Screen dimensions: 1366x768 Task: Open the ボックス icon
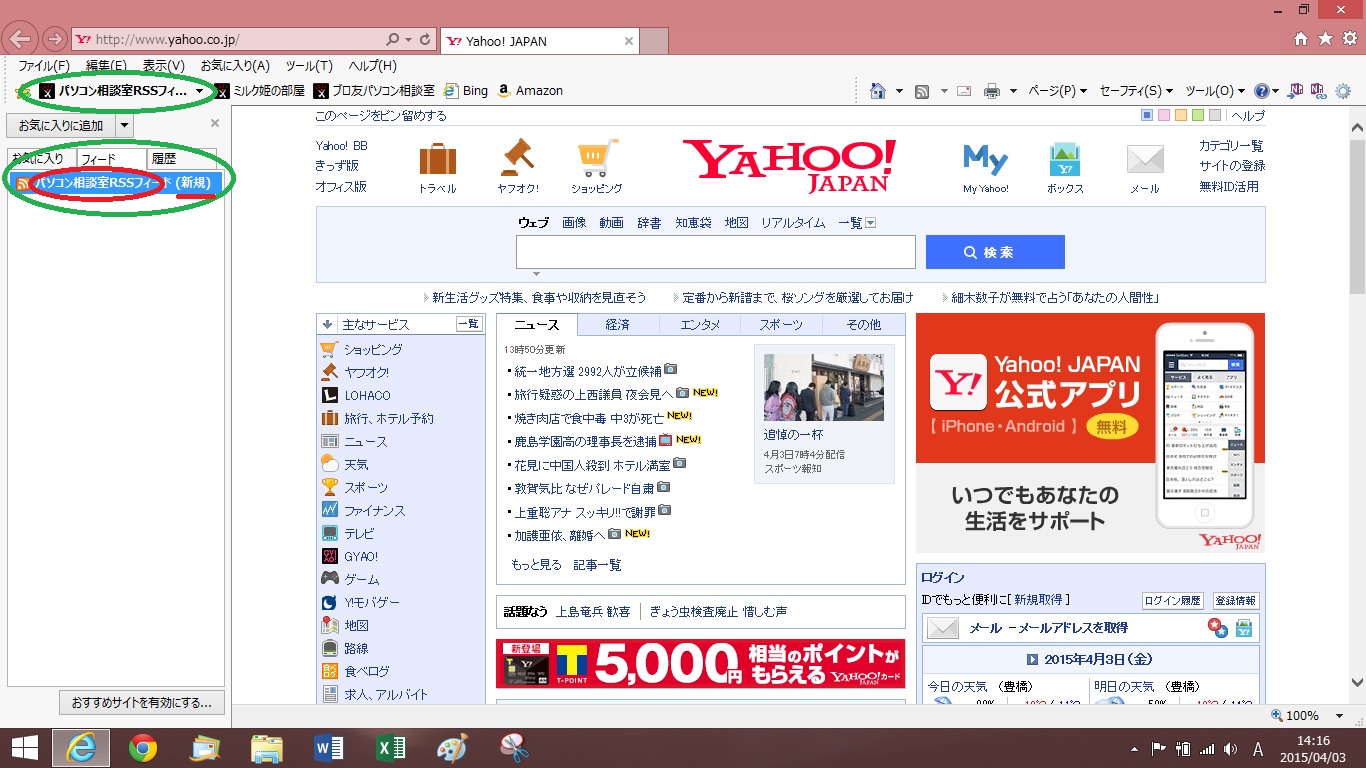click(x=1065, y=160)
